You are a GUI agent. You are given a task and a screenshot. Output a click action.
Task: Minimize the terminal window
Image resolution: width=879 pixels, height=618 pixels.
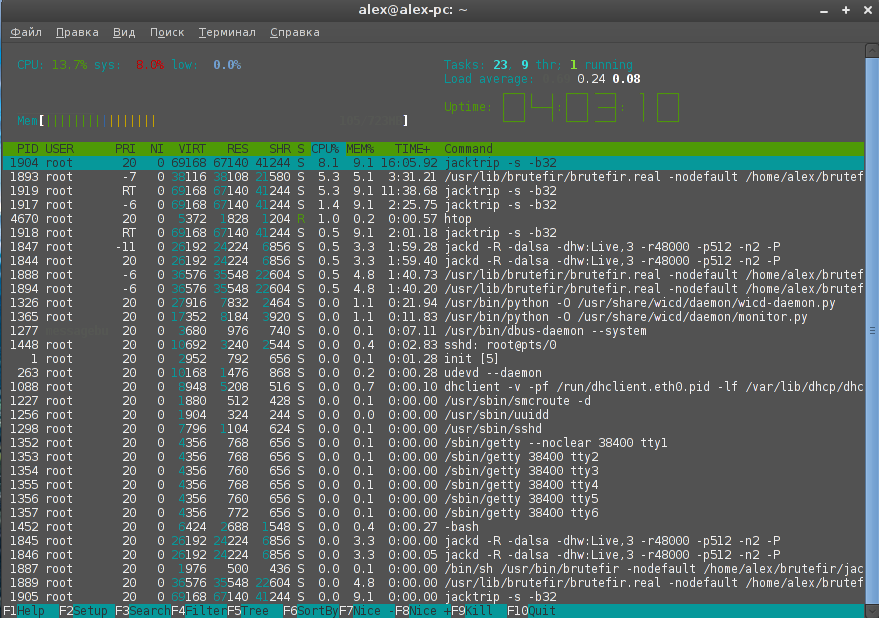tap(823, 10)
